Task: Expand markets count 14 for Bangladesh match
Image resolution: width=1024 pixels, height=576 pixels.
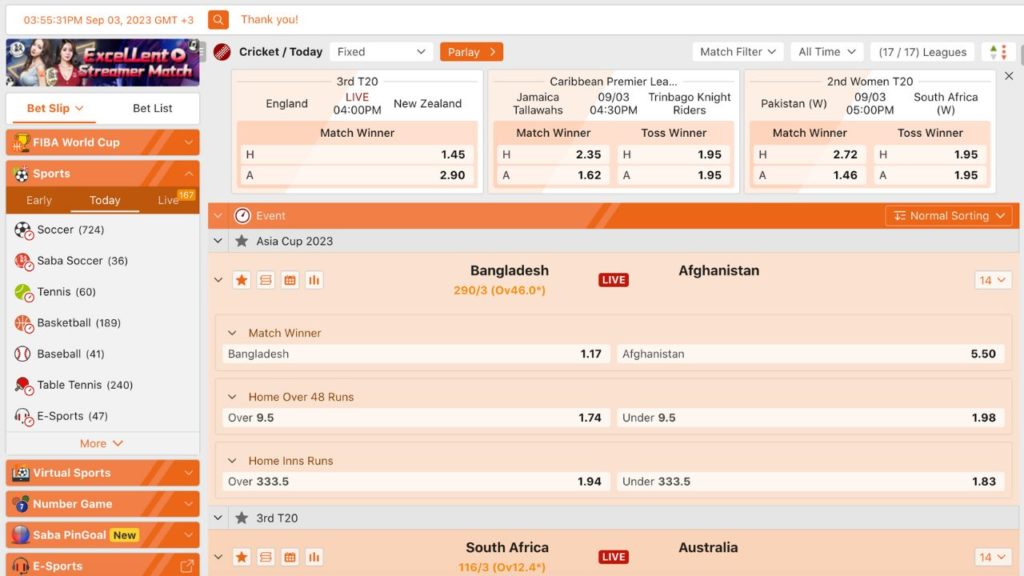Action: (x=992, y=280)
